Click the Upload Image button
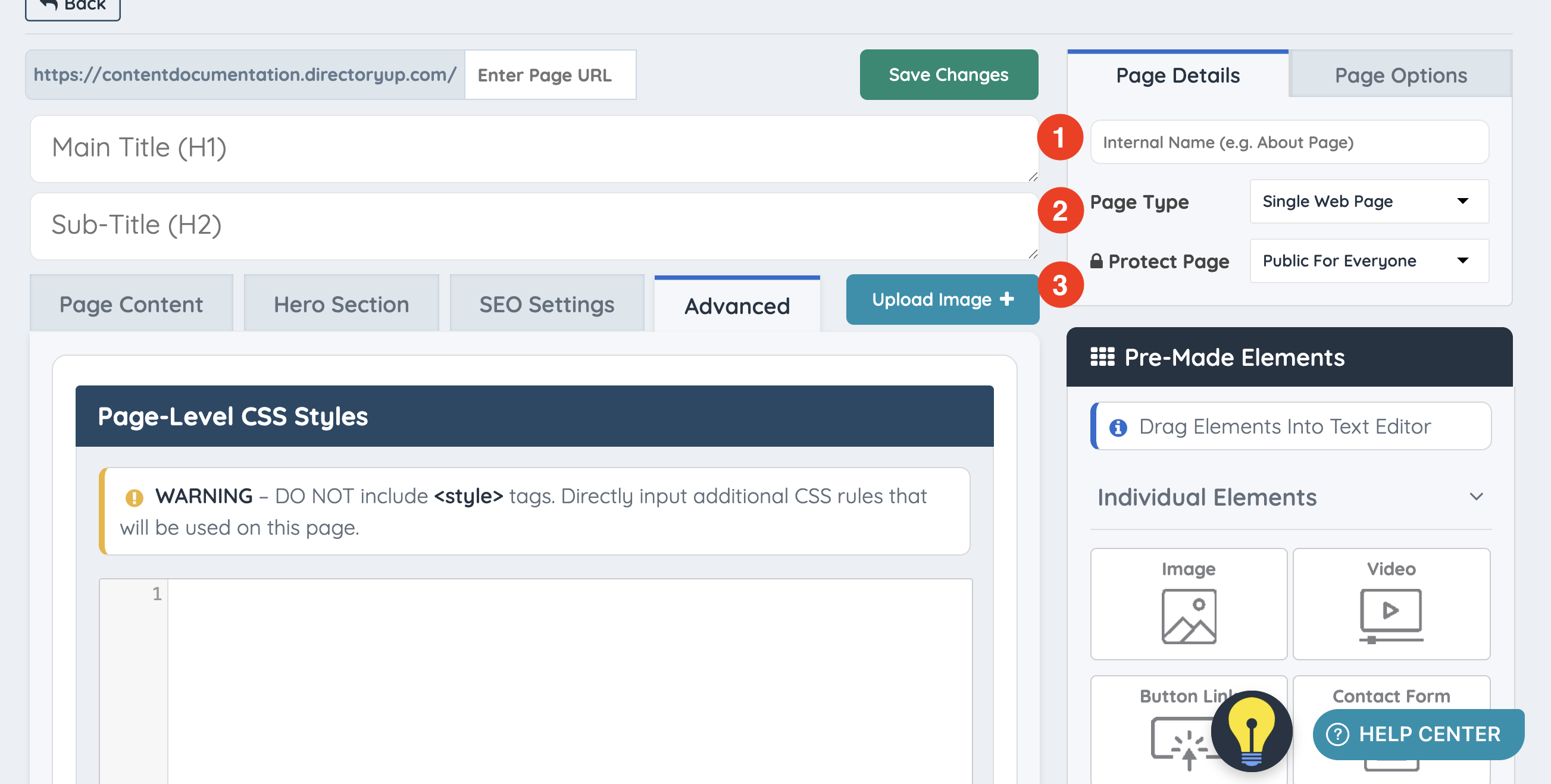 (x=942, y=300)
